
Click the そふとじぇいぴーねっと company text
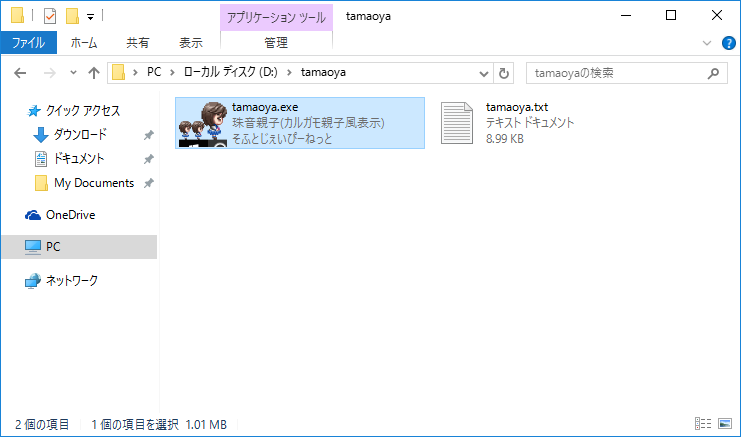tap(282, 139)
